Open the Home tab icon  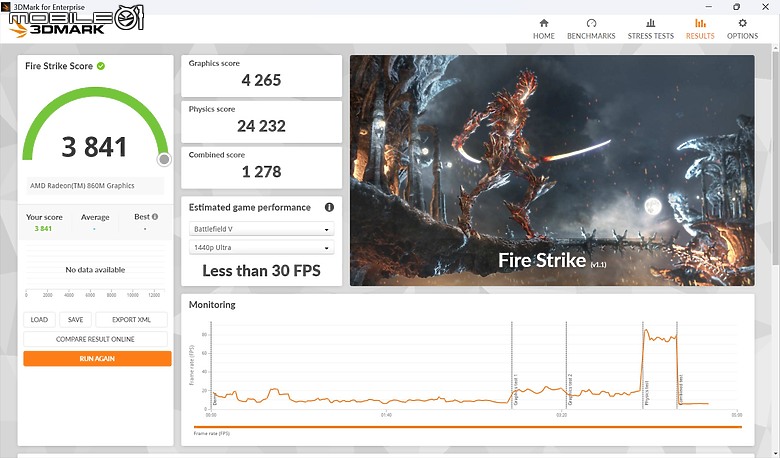tap(544, 23)
